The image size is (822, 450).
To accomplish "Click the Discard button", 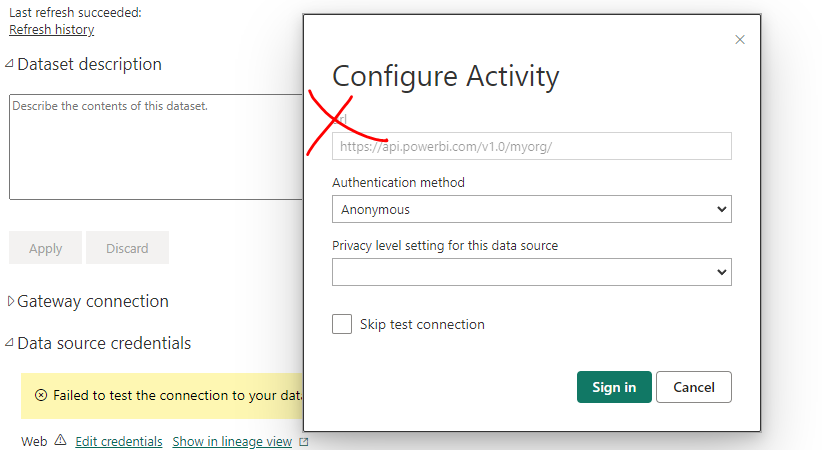I will [127, 248].
